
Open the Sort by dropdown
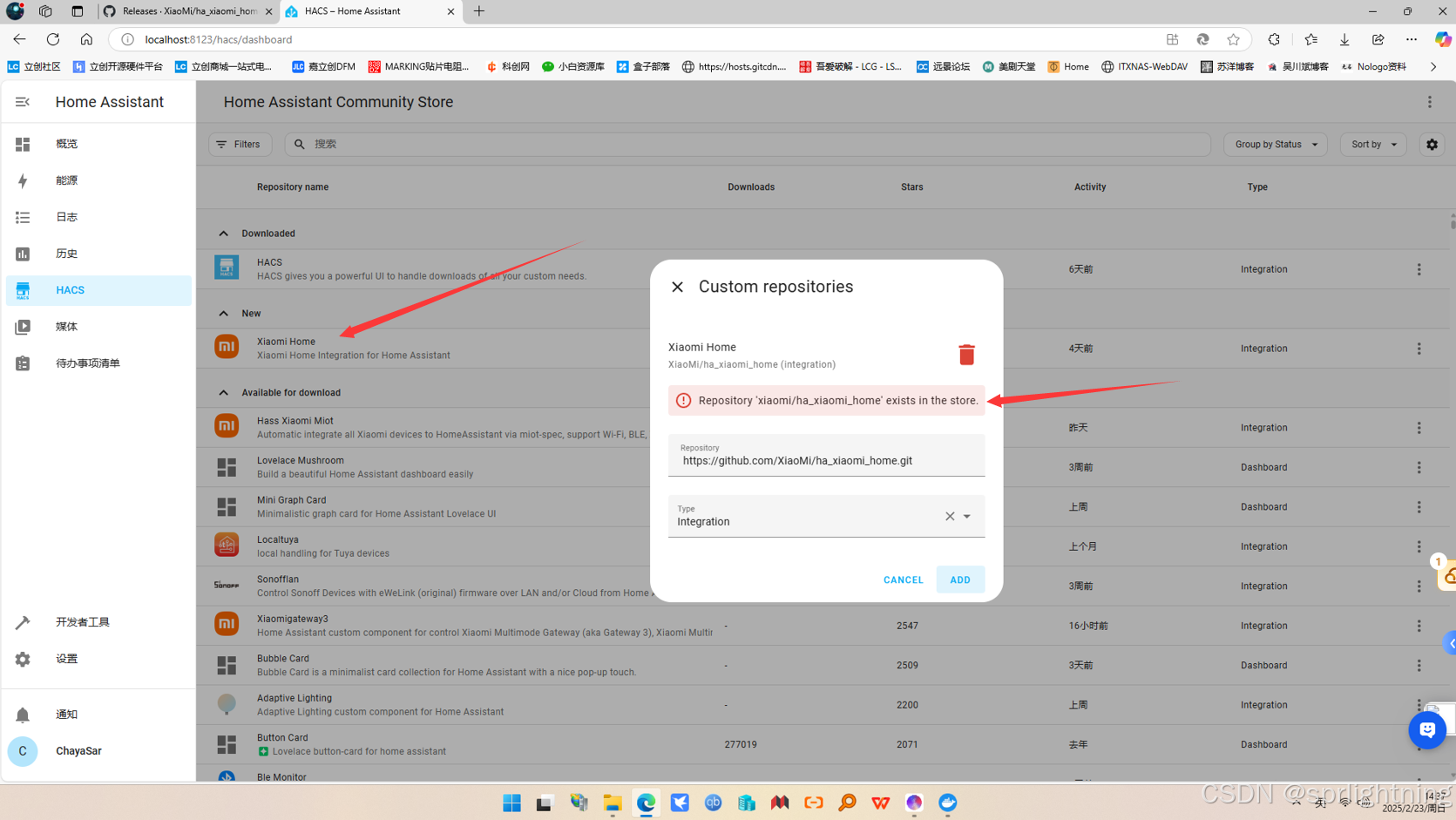point(1373,145)
